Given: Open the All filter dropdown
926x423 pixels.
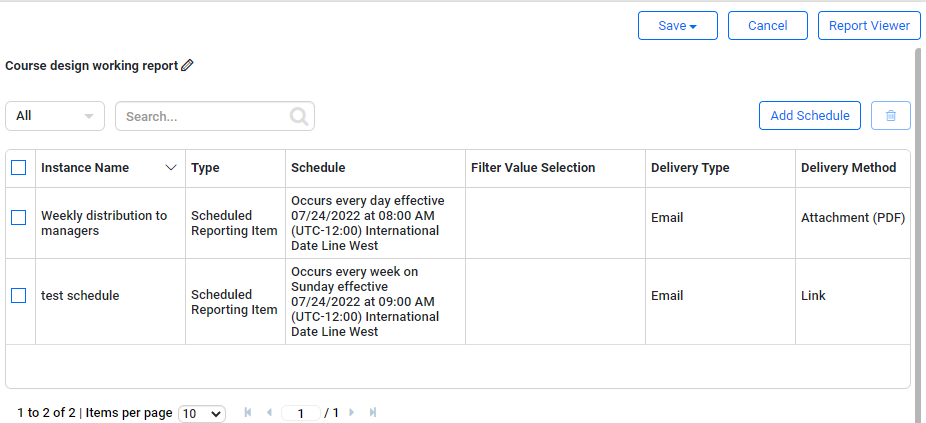Looking at the screenshot, I should click(x=55, y=116).
